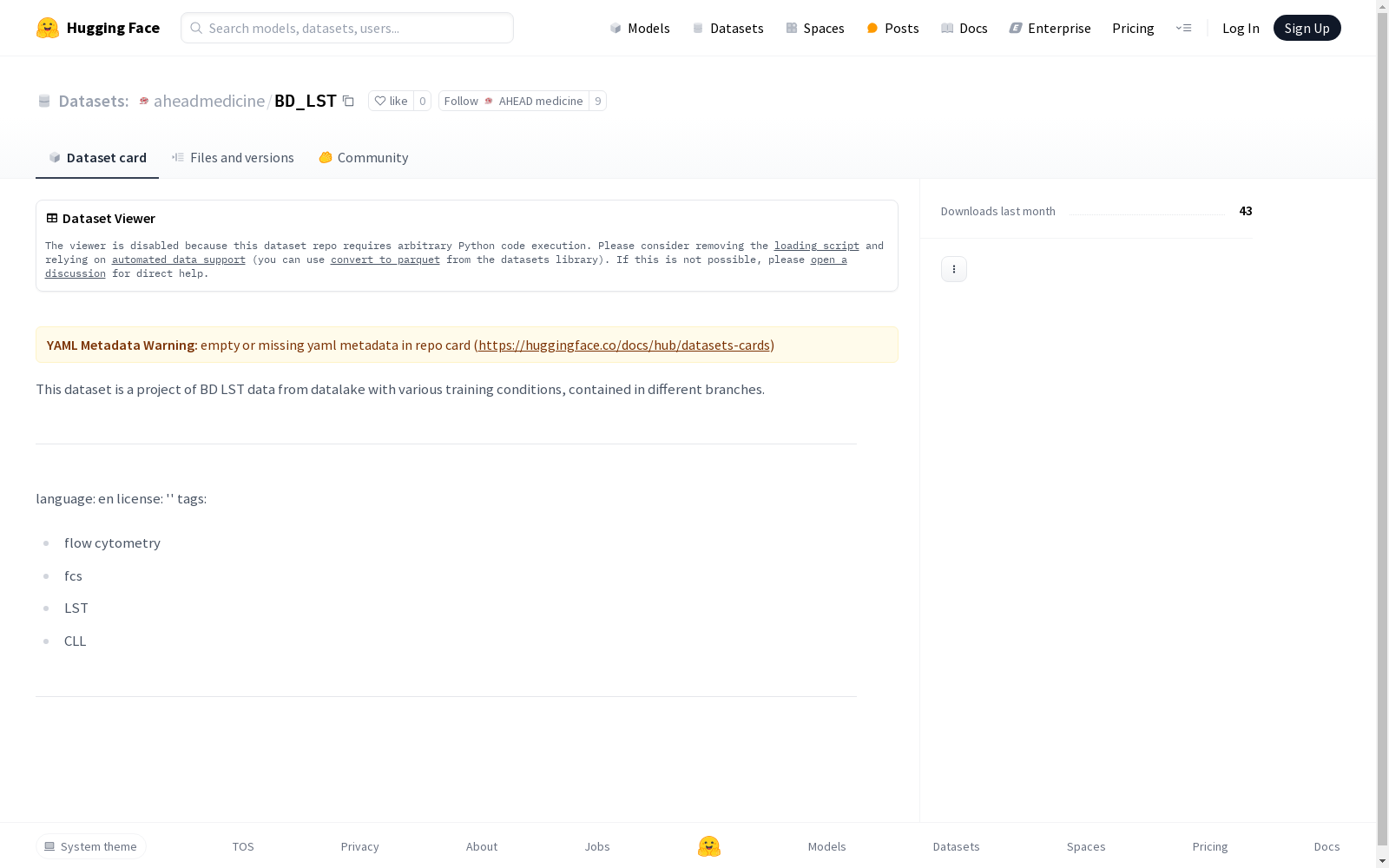
Task: Open the aheadmedicine owner link
Action: [208, 101]
